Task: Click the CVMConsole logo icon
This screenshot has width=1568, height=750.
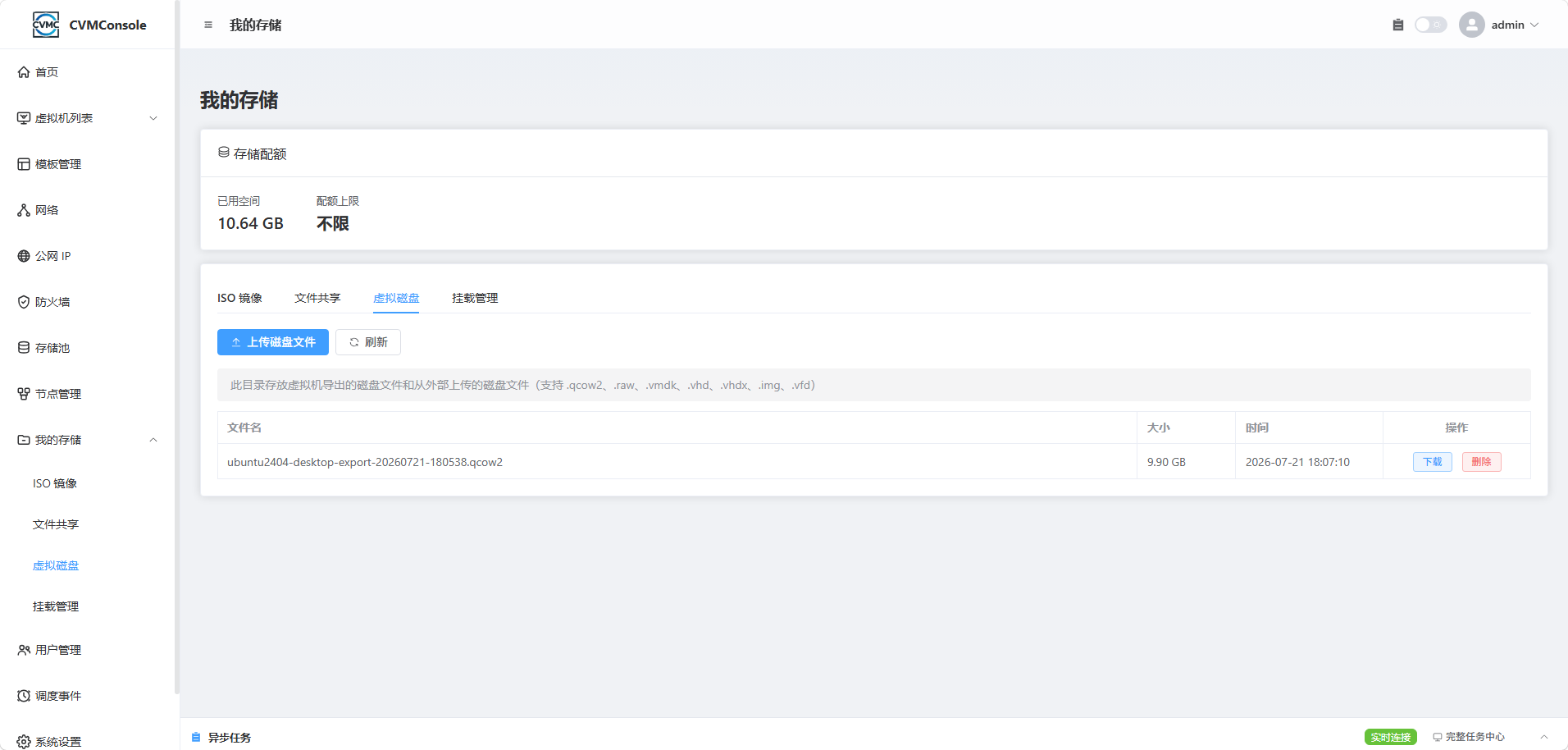Action: click(46, 25)
